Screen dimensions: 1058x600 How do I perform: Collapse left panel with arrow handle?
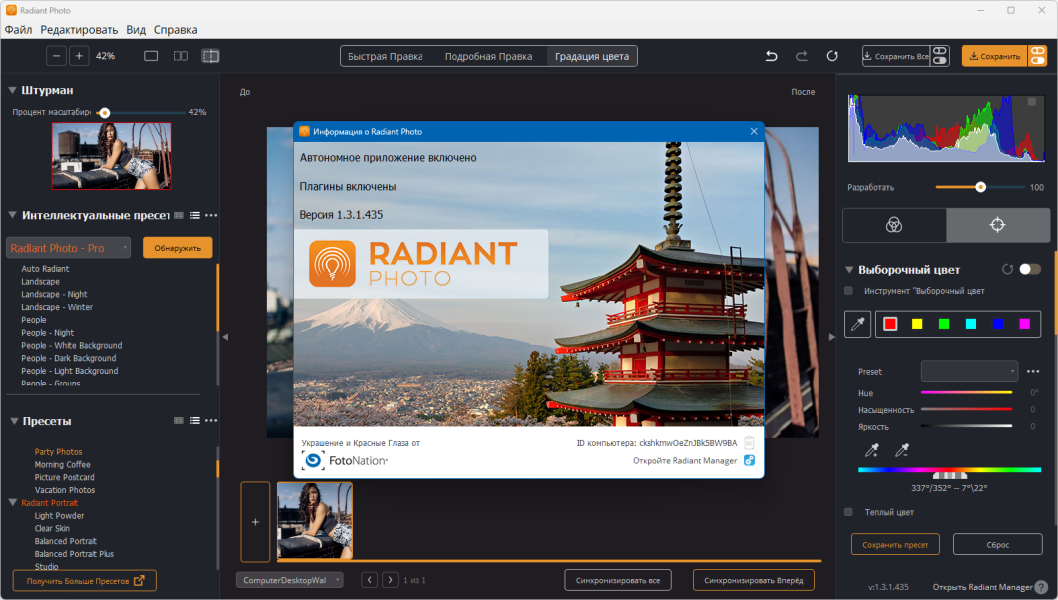click(x=225, y=336)
